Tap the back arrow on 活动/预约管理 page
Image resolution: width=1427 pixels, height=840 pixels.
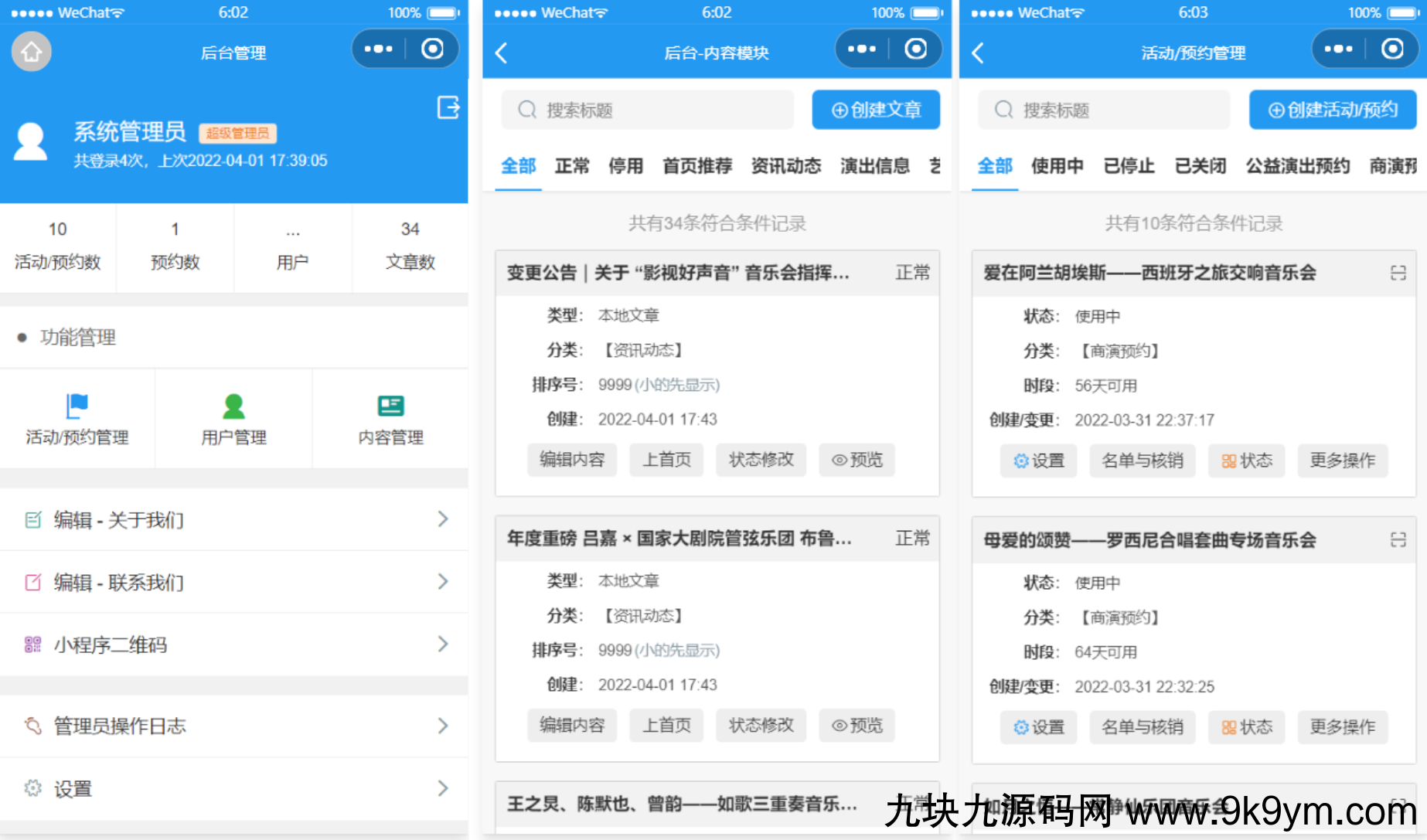978,53
